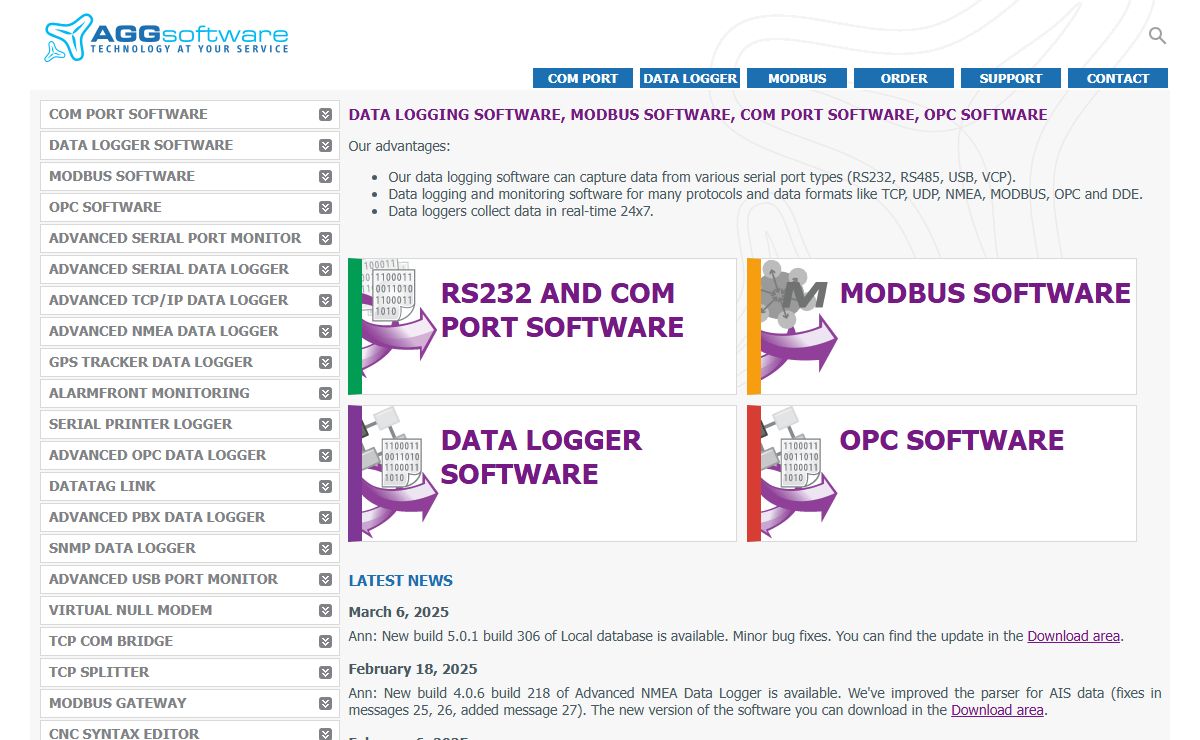Viewport: 1200px width, 740px height.
Task: Expand the COM Port Software sidebar arrow
Action: click(325, 115)
